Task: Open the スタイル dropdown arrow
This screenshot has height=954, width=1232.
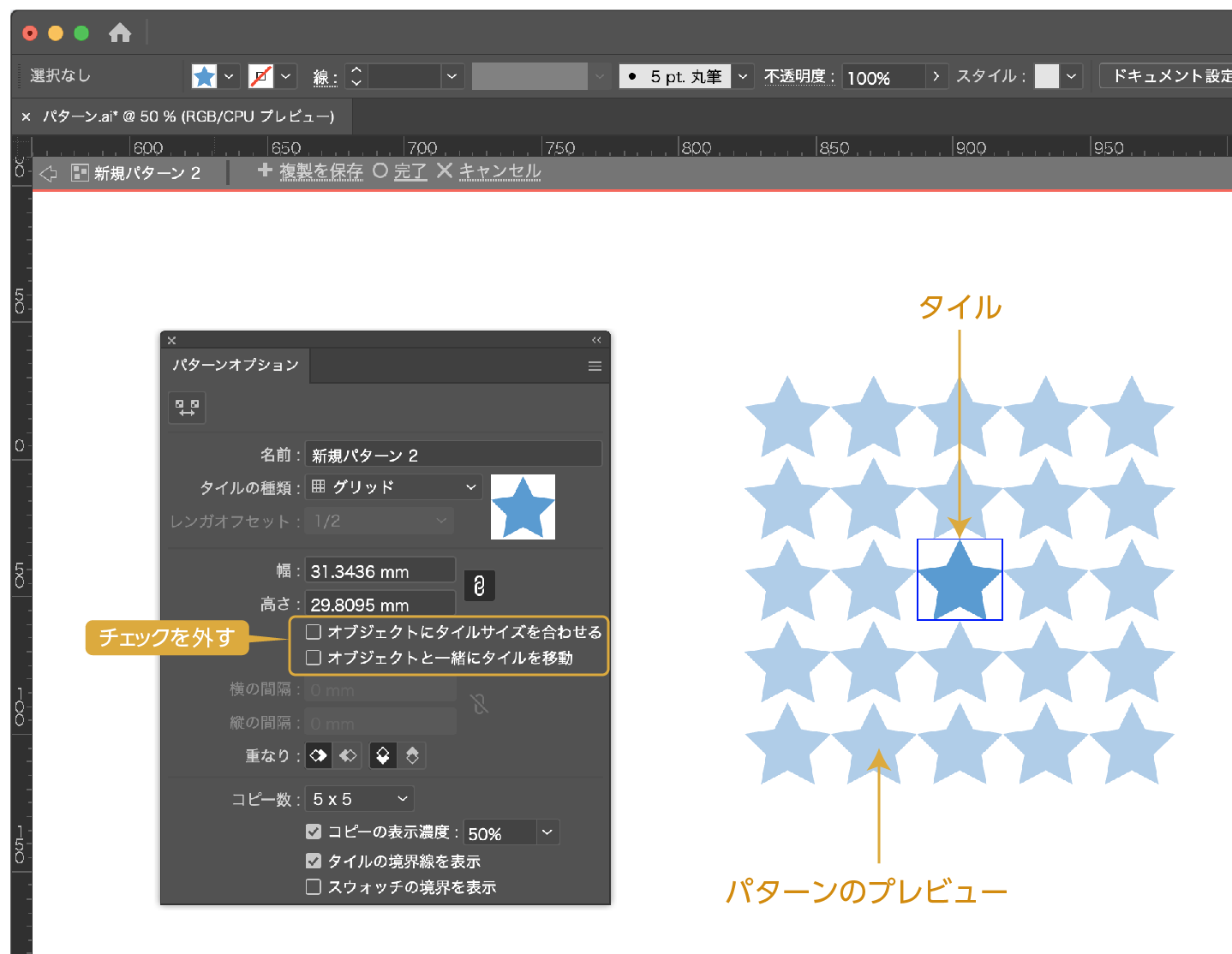Action: (1071, 76)
